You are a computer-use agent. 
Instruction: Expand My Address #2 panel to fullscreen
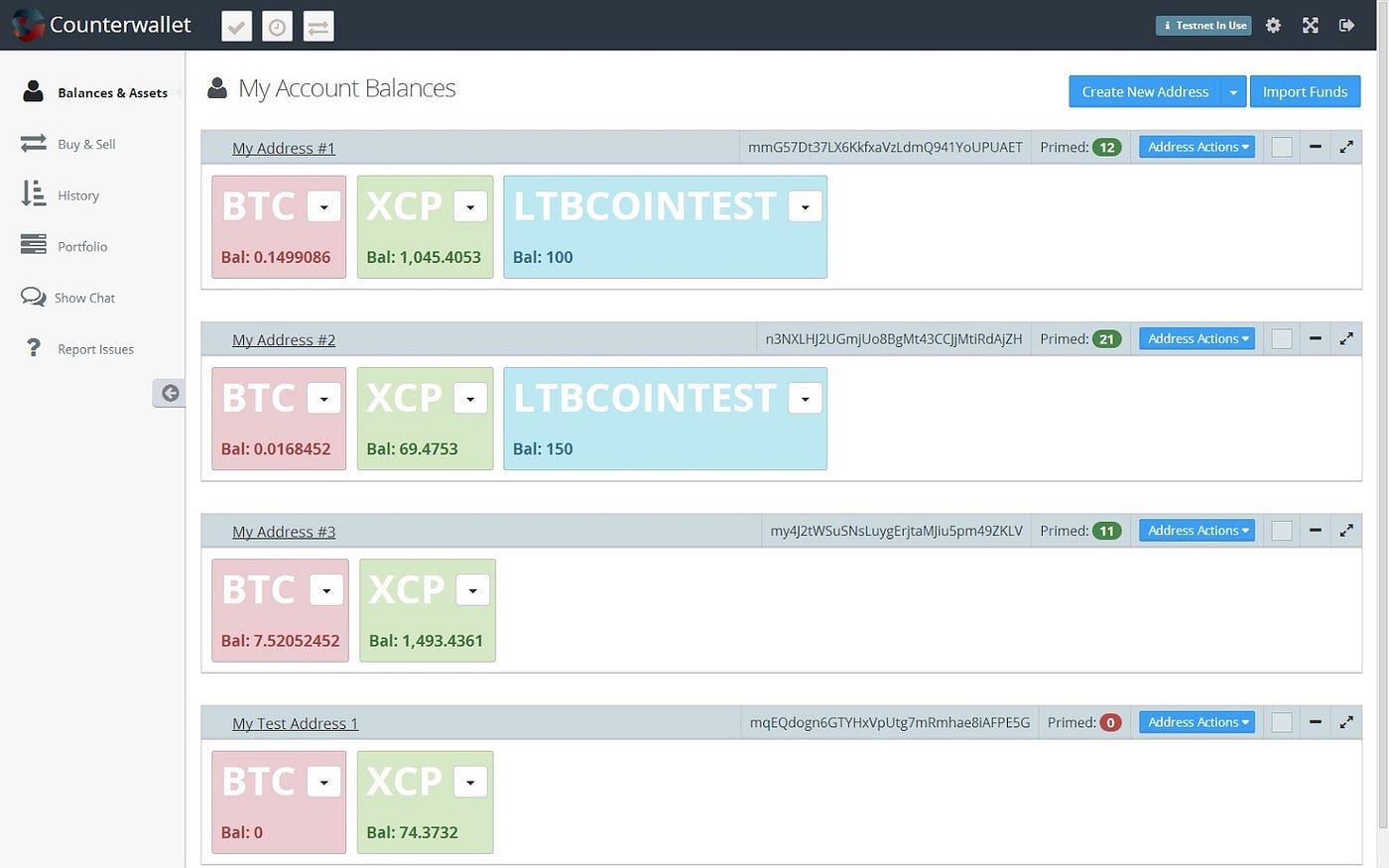tap(1346, 338)
